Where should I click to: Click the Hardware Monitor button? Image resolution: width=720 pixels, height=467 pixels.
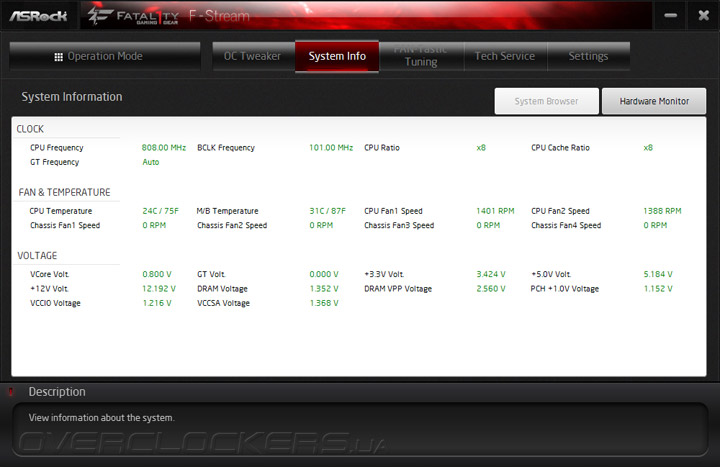pos(654,101)
